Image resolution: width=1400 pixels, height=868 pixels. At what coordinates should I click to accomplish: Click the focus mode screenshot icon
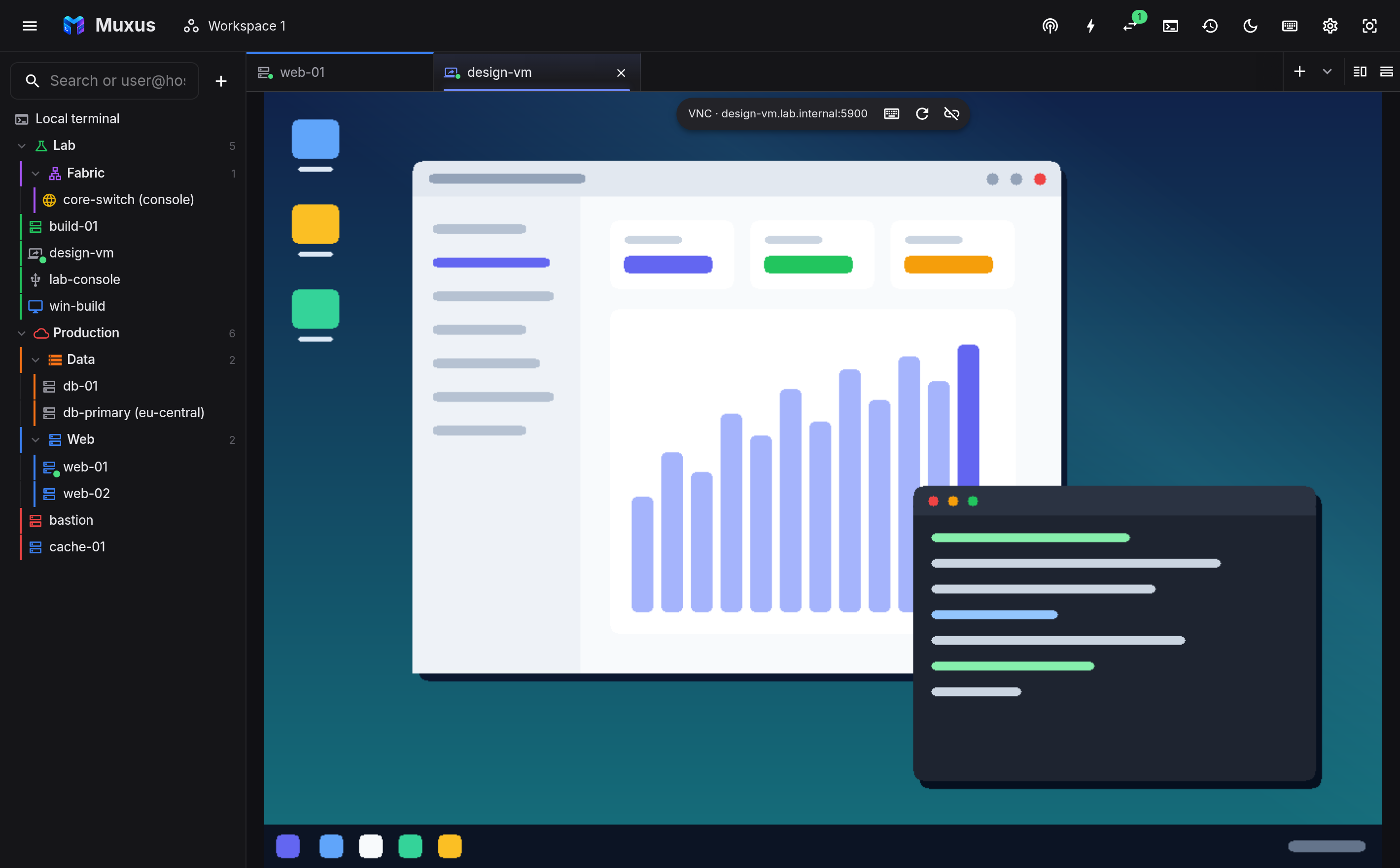1369,26
